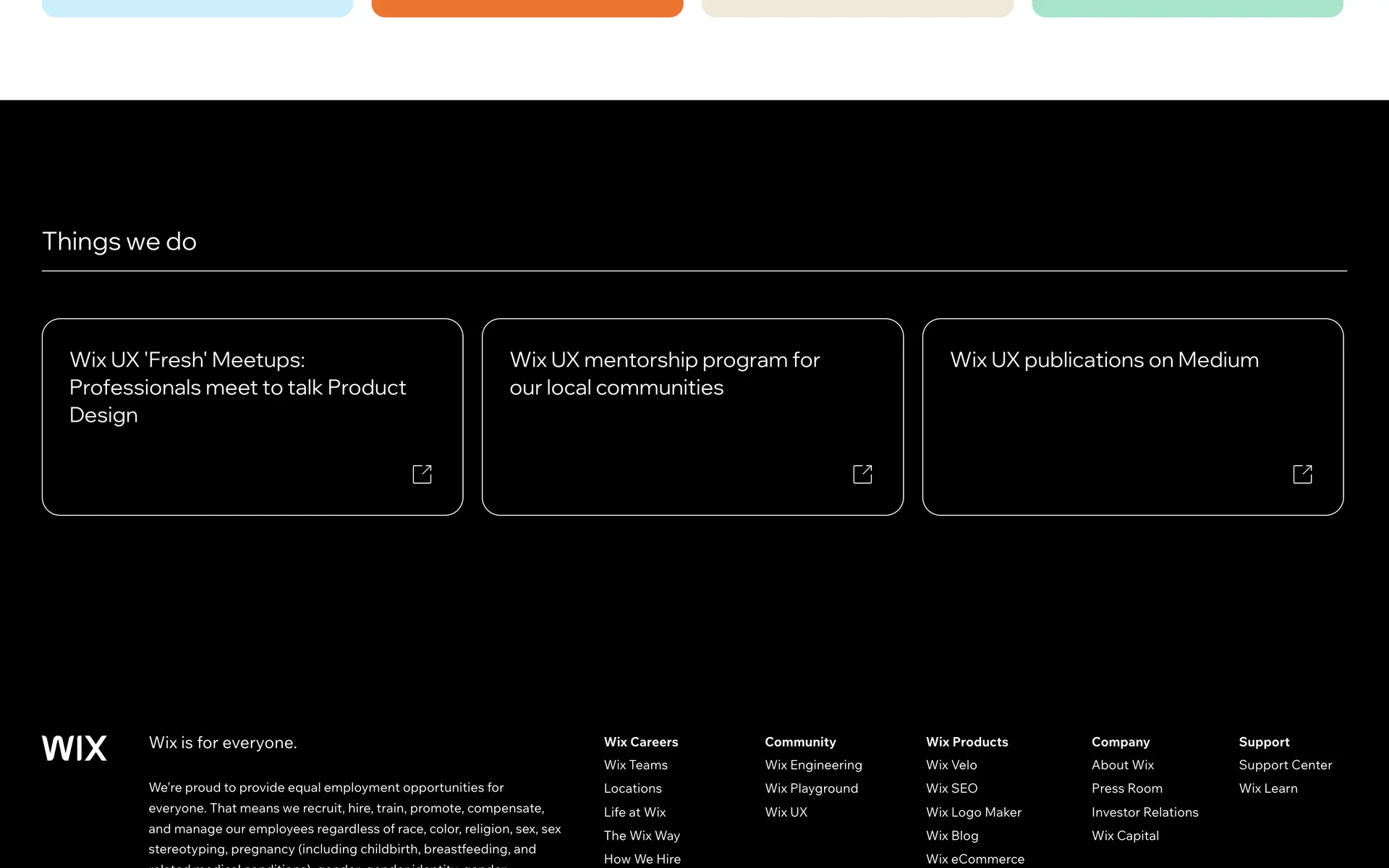Go to Wix Teams footer link
The image size is (1389, 868).
tap(635, 765)
